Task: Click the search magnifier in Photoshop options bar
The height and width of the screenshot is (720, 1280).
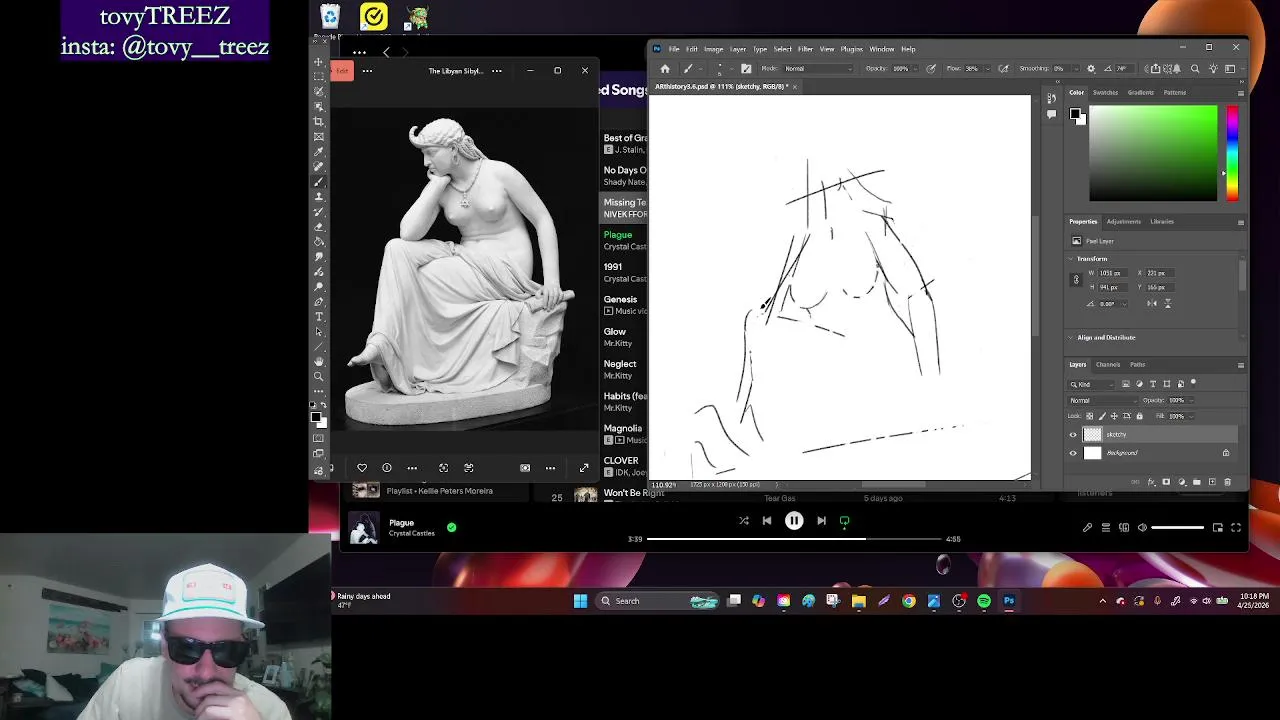Action: coord(1194,68)
